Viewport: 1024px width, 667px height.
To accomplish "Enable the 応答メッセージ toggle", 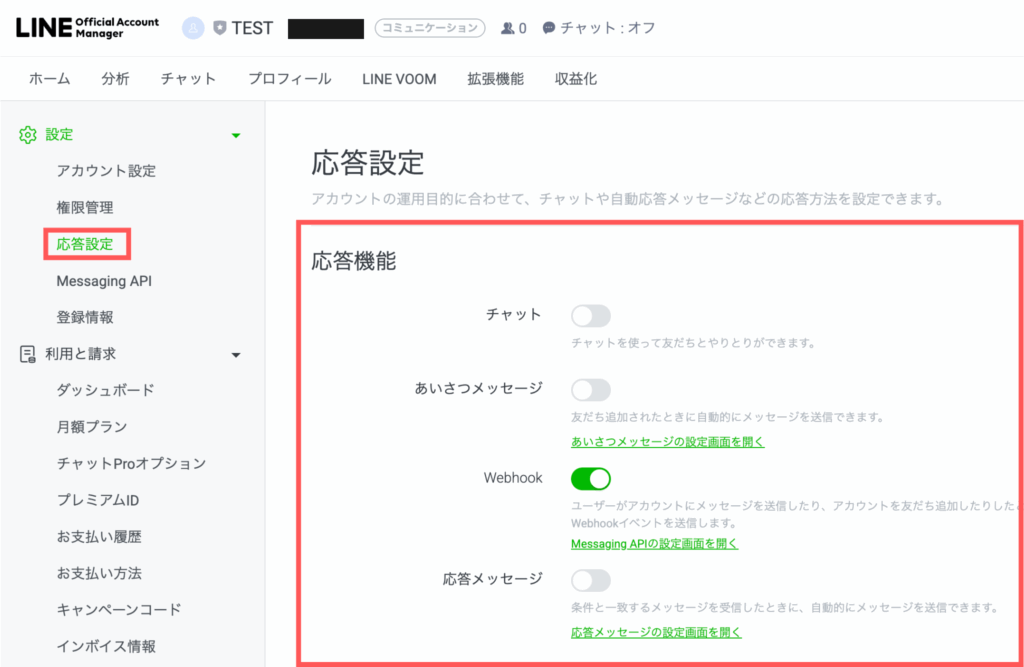I will pyautogui.click(x=590, y=580).
